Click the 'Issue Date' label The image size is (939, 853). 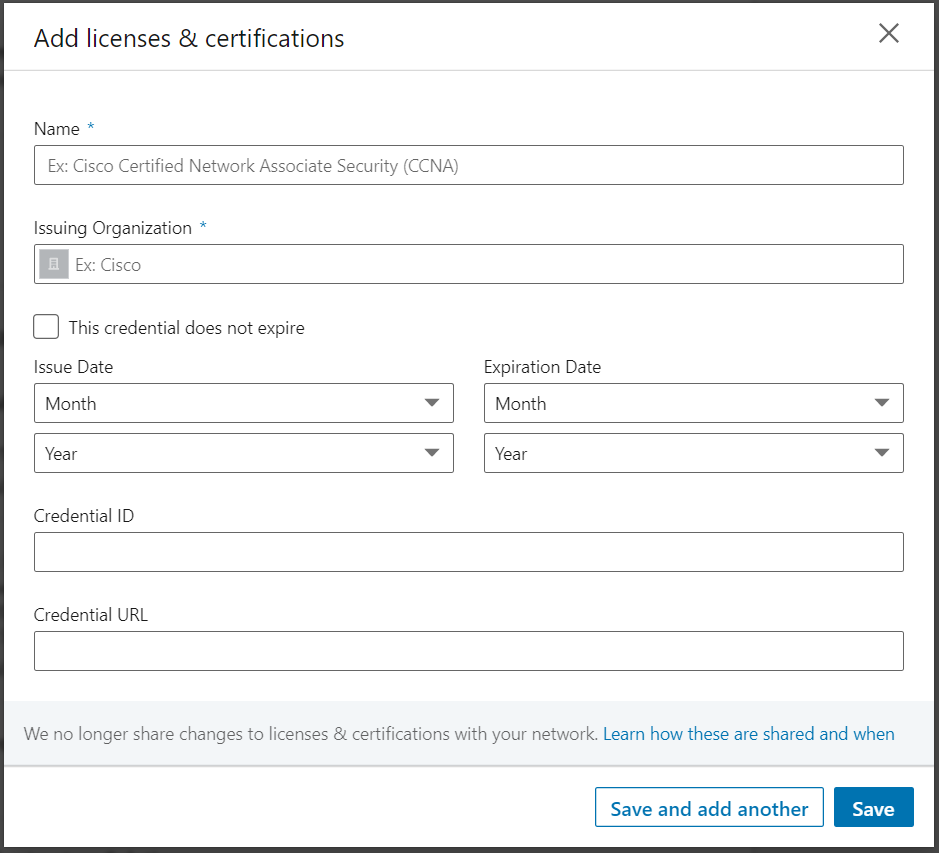click(x=73, y=367)
